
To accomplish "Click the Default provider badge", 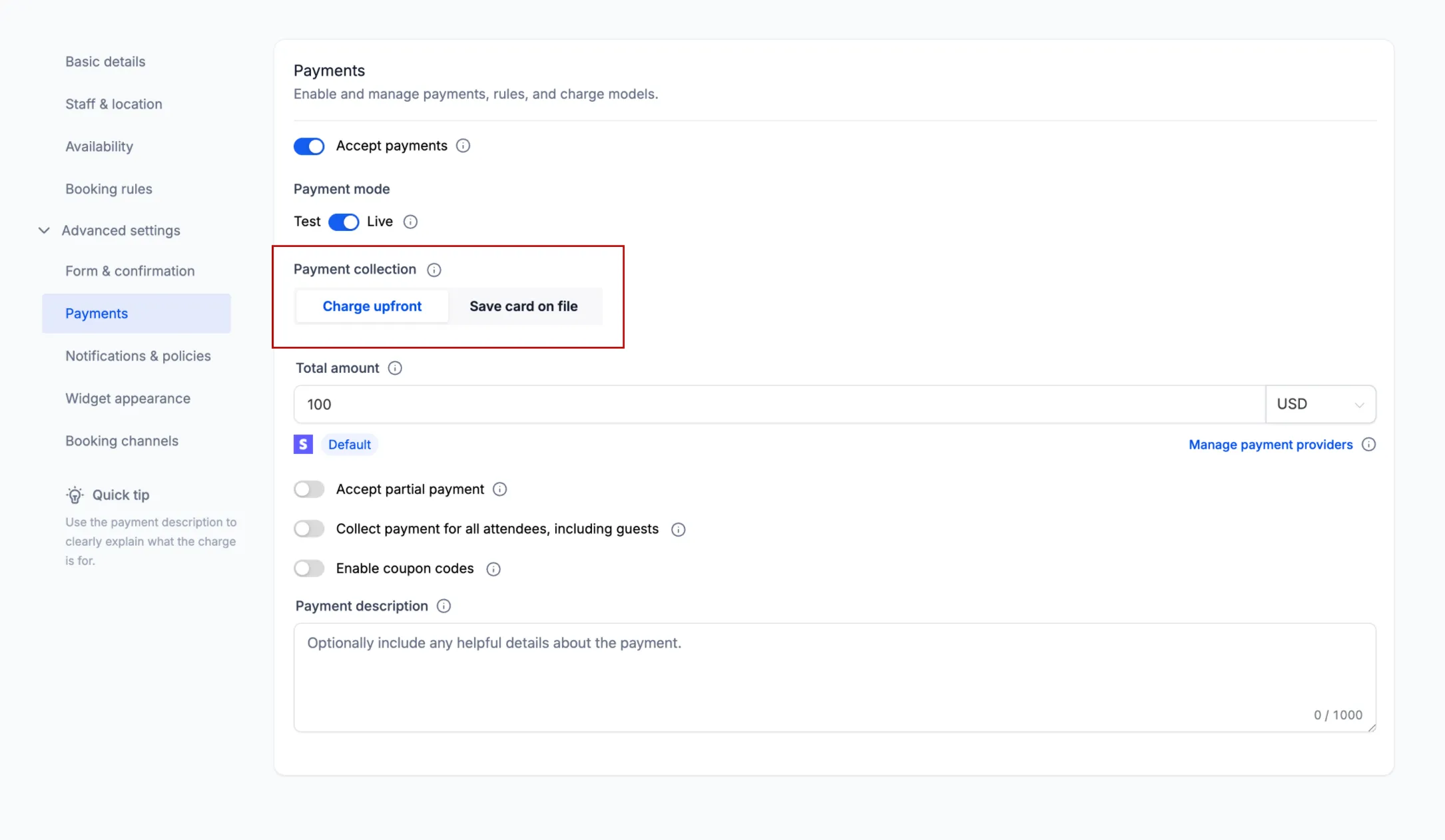I will tap(350, 445).
